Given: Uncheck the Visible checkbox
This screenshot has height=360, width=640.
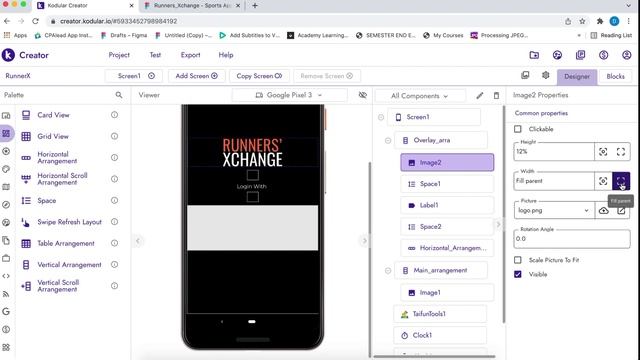Looking at the screenshot, I should pos(518,274).
